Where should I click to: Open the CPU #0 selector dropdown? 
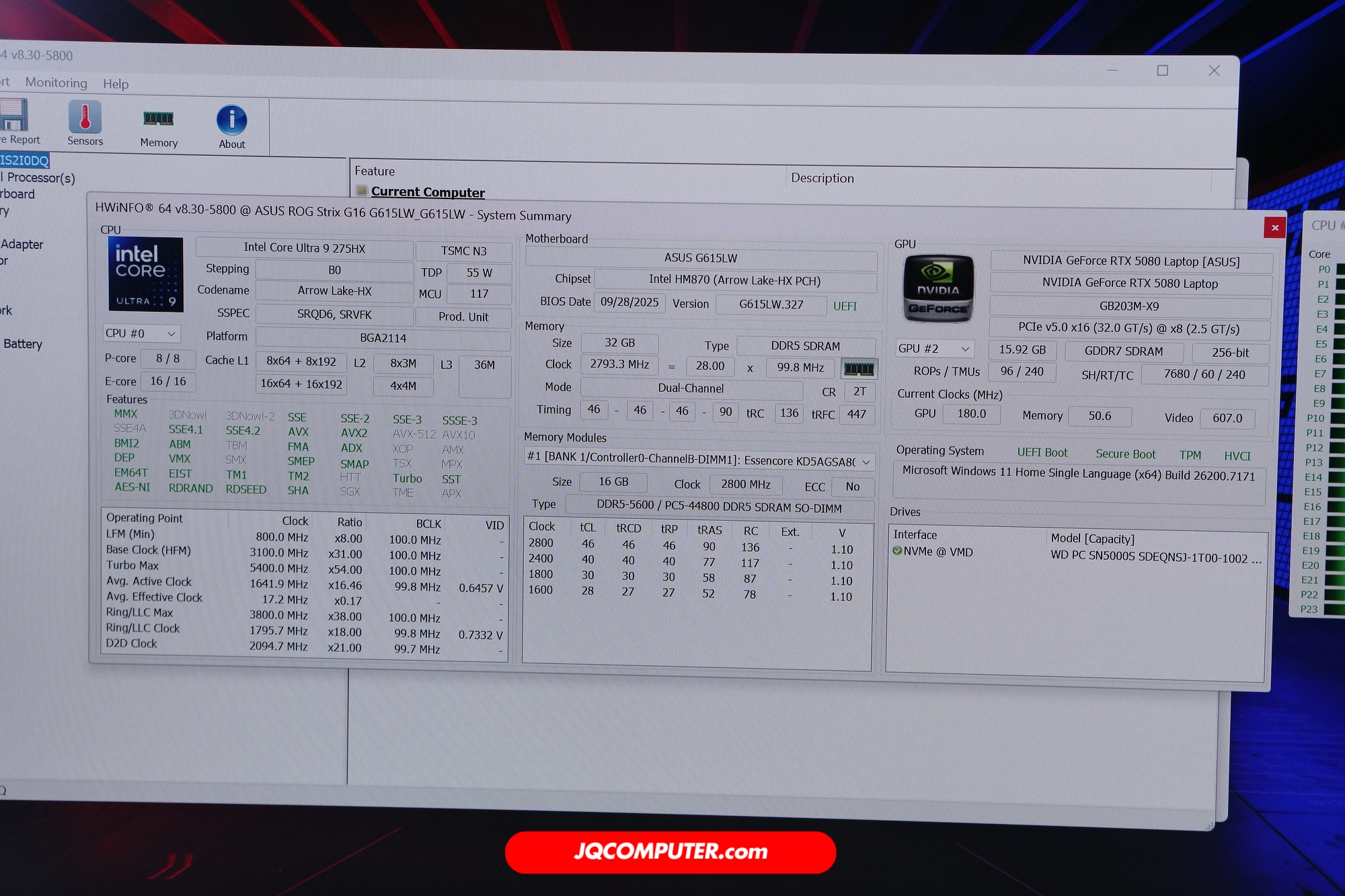tap(141, 333)
